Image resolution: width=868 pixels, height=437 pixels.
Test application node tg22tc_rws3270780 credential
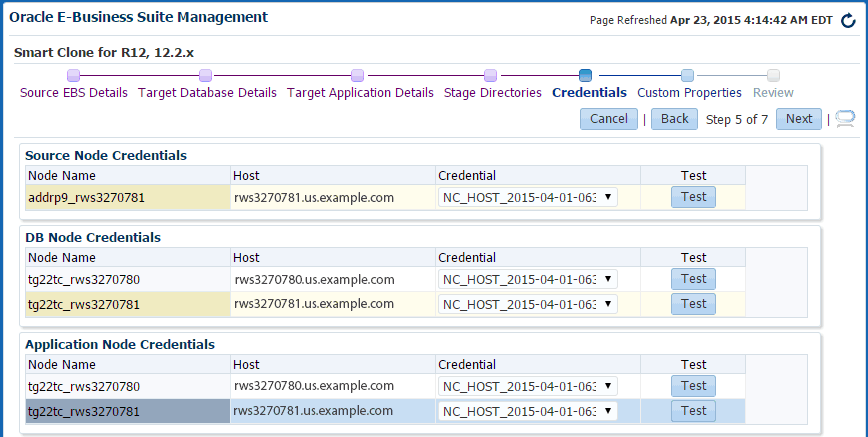[x=694, y=386]
